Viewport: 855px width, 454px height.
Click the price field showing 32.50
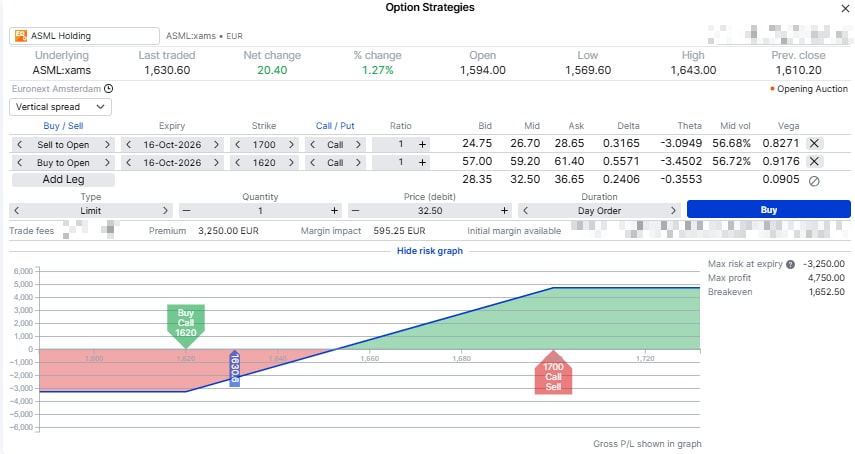point(430,210)
